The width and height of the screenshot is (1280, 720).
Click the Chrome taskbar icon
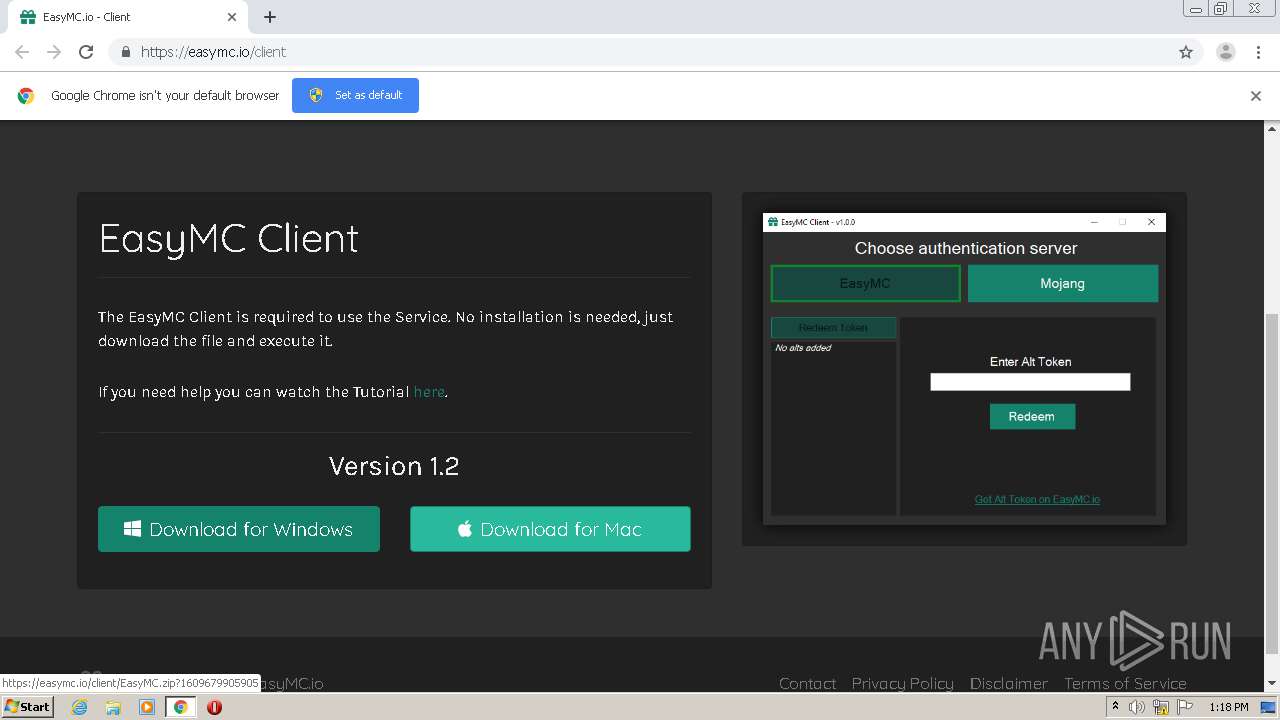tap(180, 707)
